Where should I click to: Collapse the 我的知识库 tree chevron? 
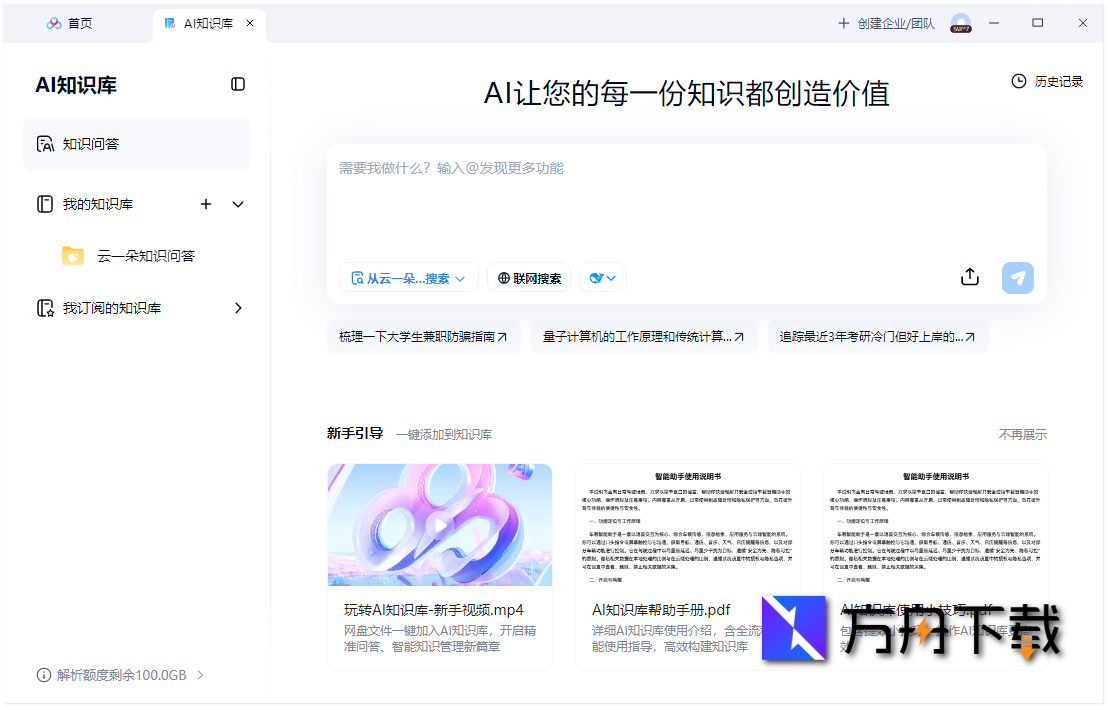(x=238, y=203)
